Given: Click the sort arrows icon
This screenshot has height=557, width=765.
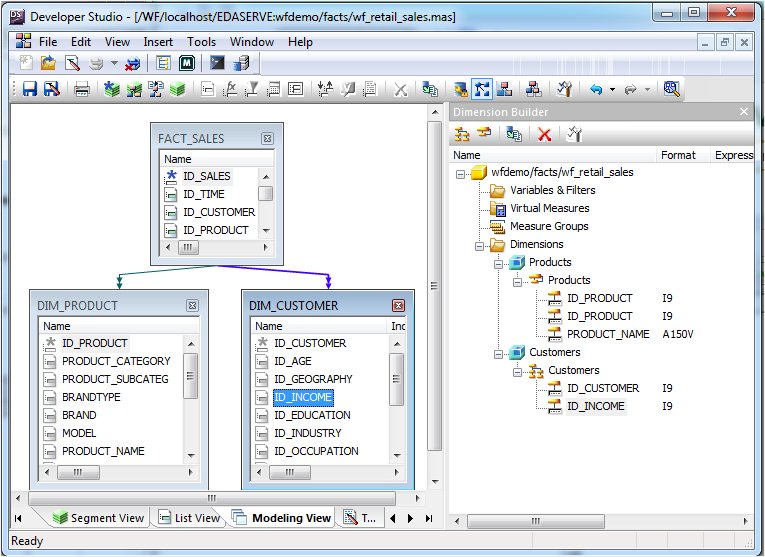Looking at the screenshot, I should pyautogui.click(x=325, y=89).
